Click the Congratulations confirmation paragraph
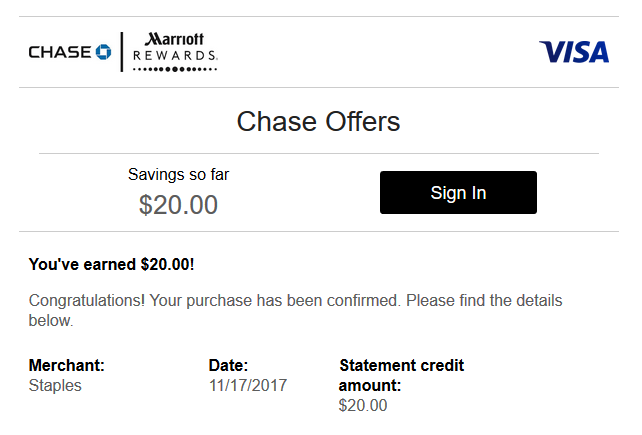Image resolution: width=642 pixels, height=435 pixels. 295,310
